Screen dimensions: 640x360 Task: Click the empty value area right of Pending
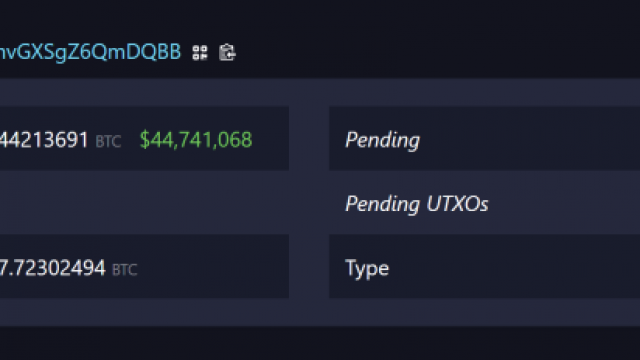[530, 138]
